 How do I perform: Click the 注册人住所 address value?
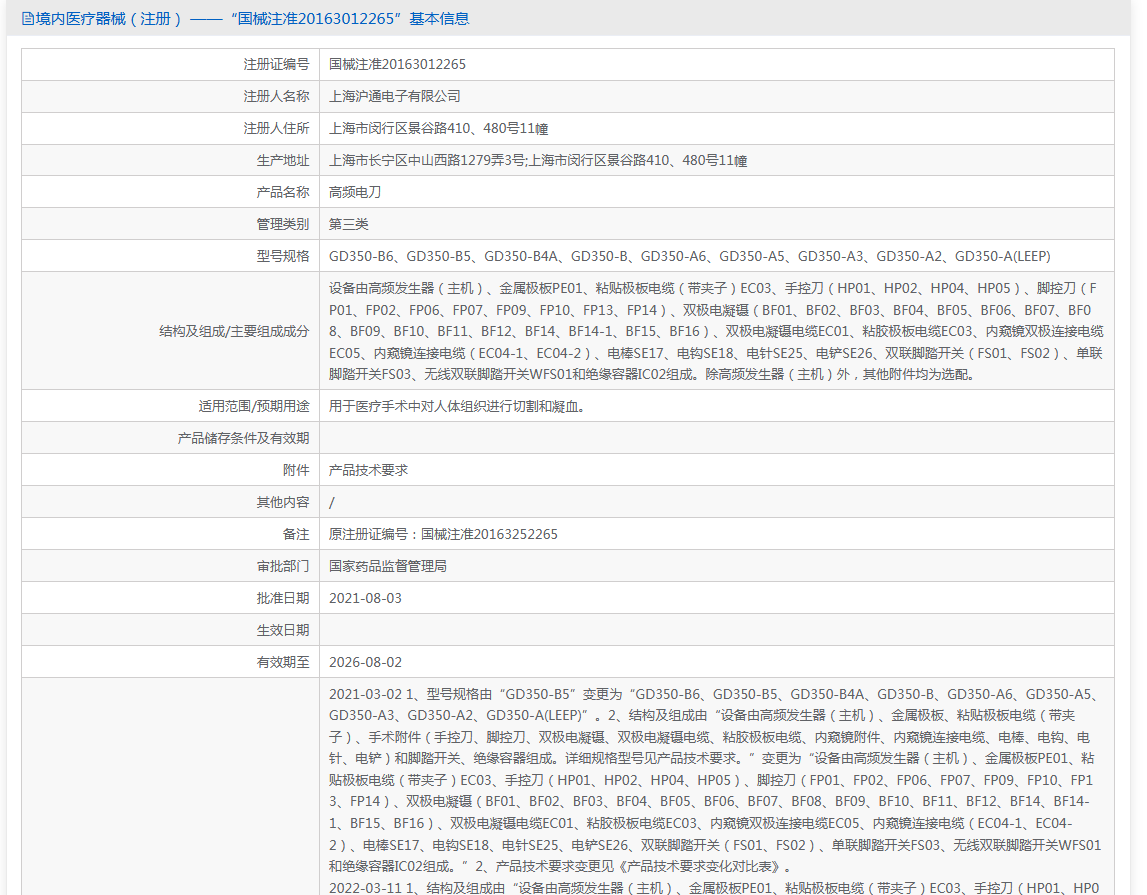click(438, 128)
